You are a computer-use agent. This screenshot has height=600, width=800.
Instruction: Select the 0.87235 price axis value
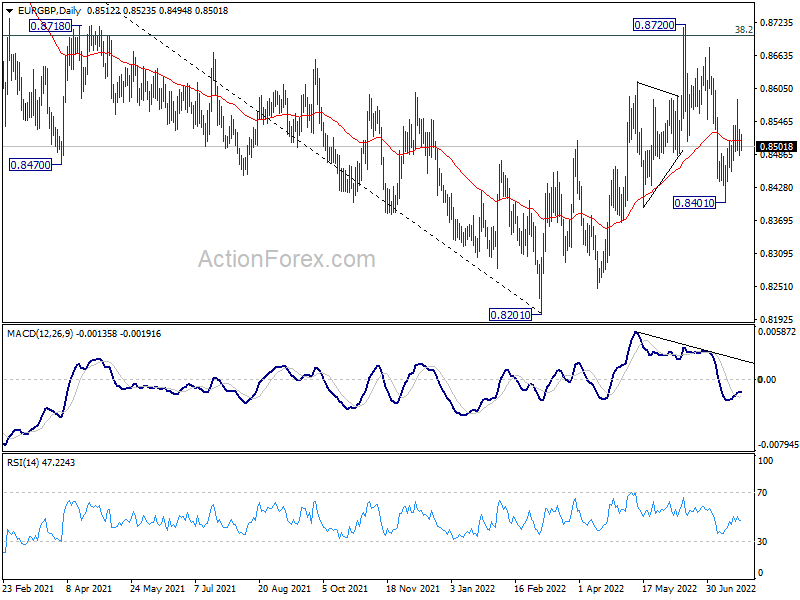(777, 22)
